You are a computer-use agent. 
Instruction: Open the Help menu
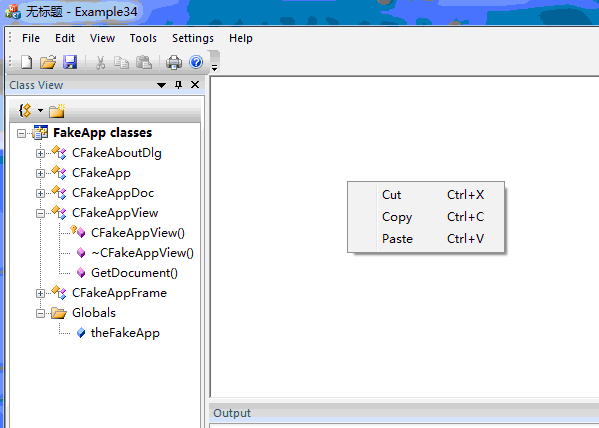(x=241, y=38)
